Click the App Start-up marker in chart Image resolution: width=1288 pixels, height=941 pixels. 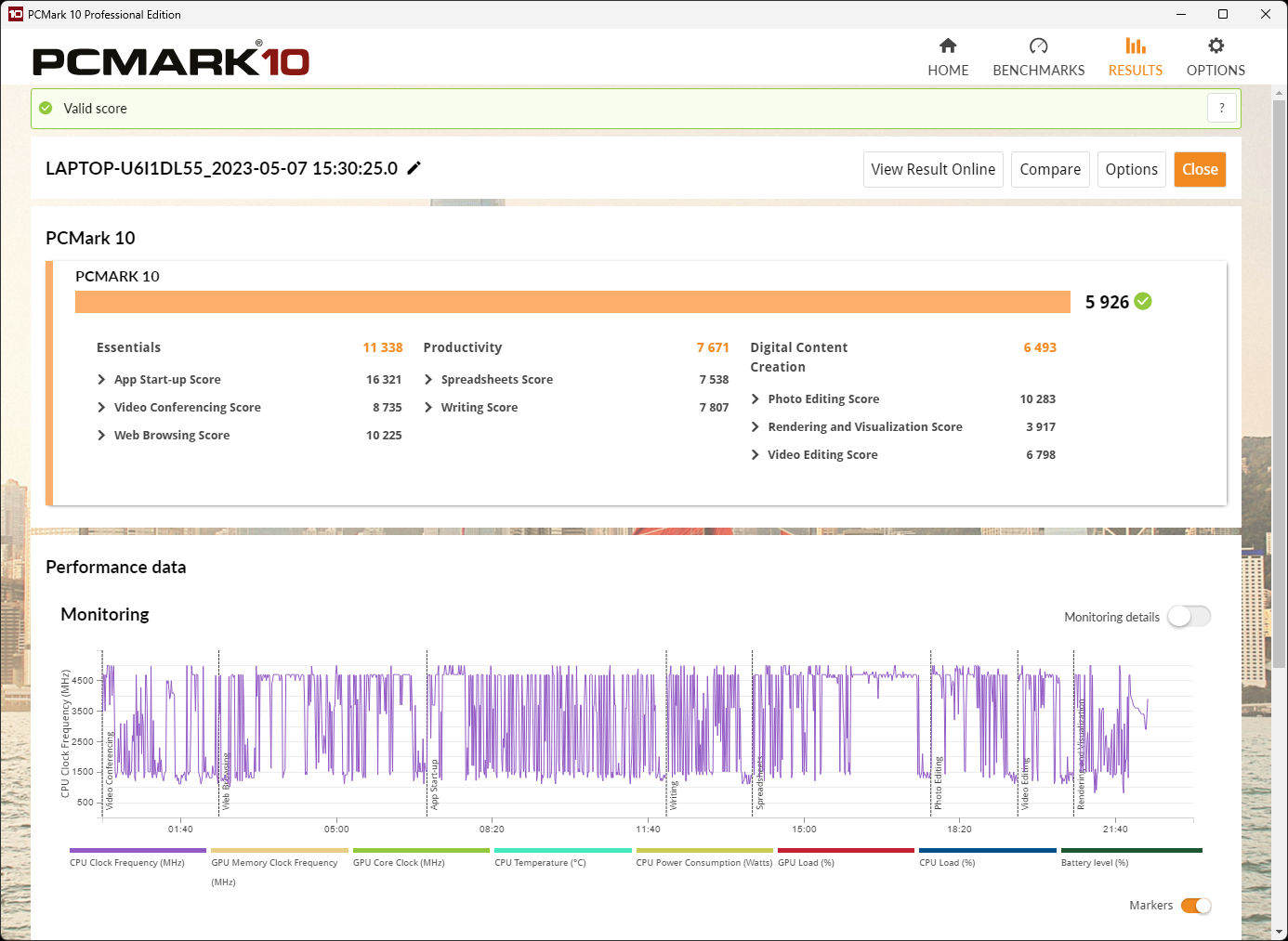click(x=434, y=785)
